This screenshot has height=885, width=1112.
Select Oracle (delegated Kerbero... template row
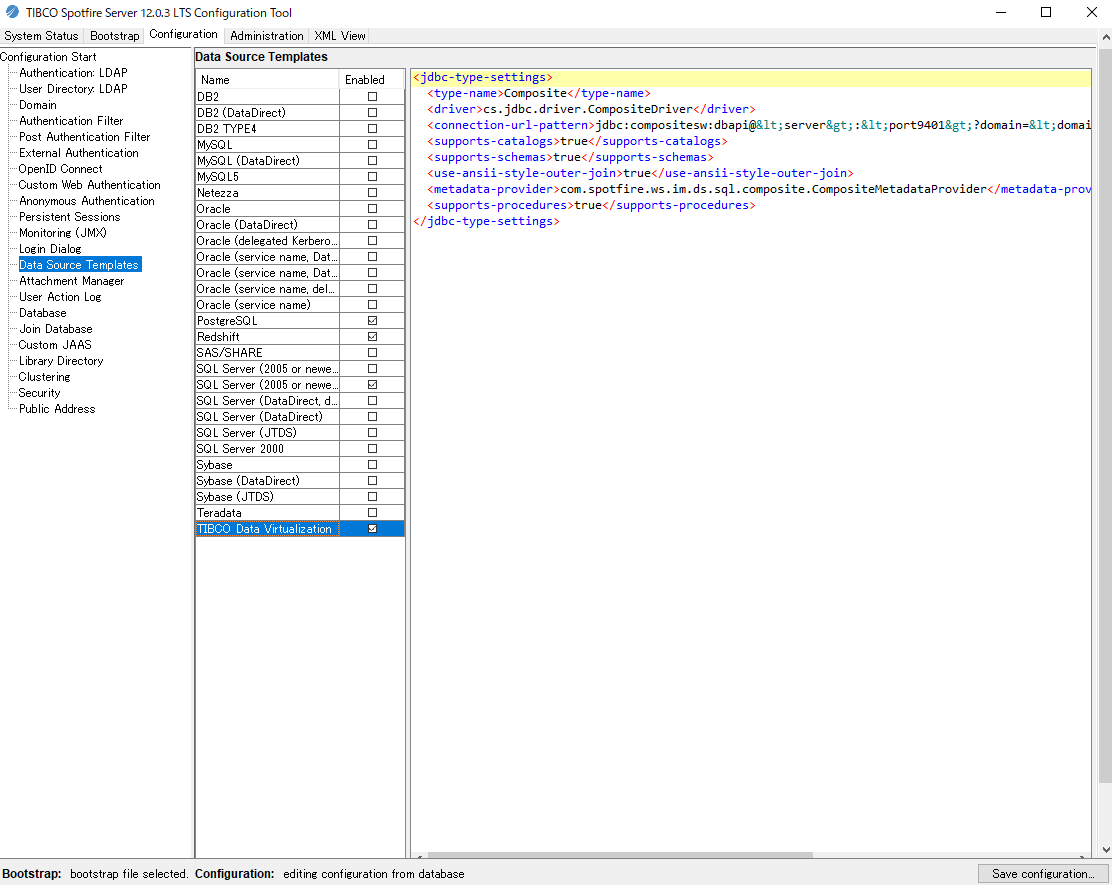(300, 241)
